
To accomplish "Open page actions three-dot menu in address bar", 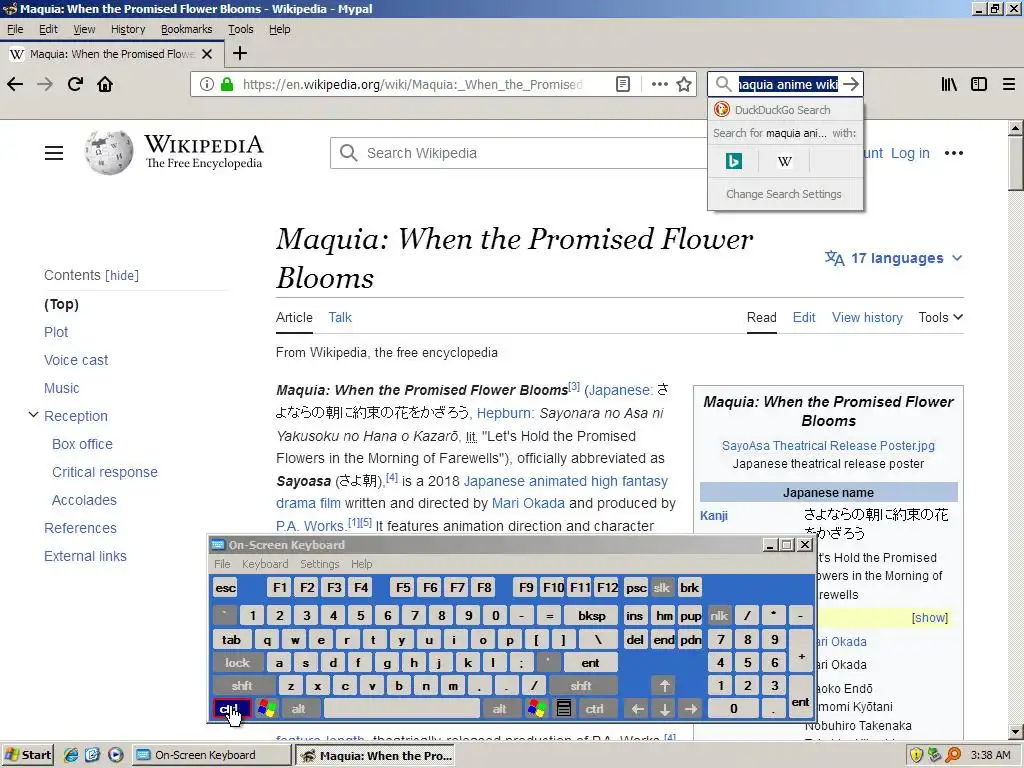I will click(660, 84).
